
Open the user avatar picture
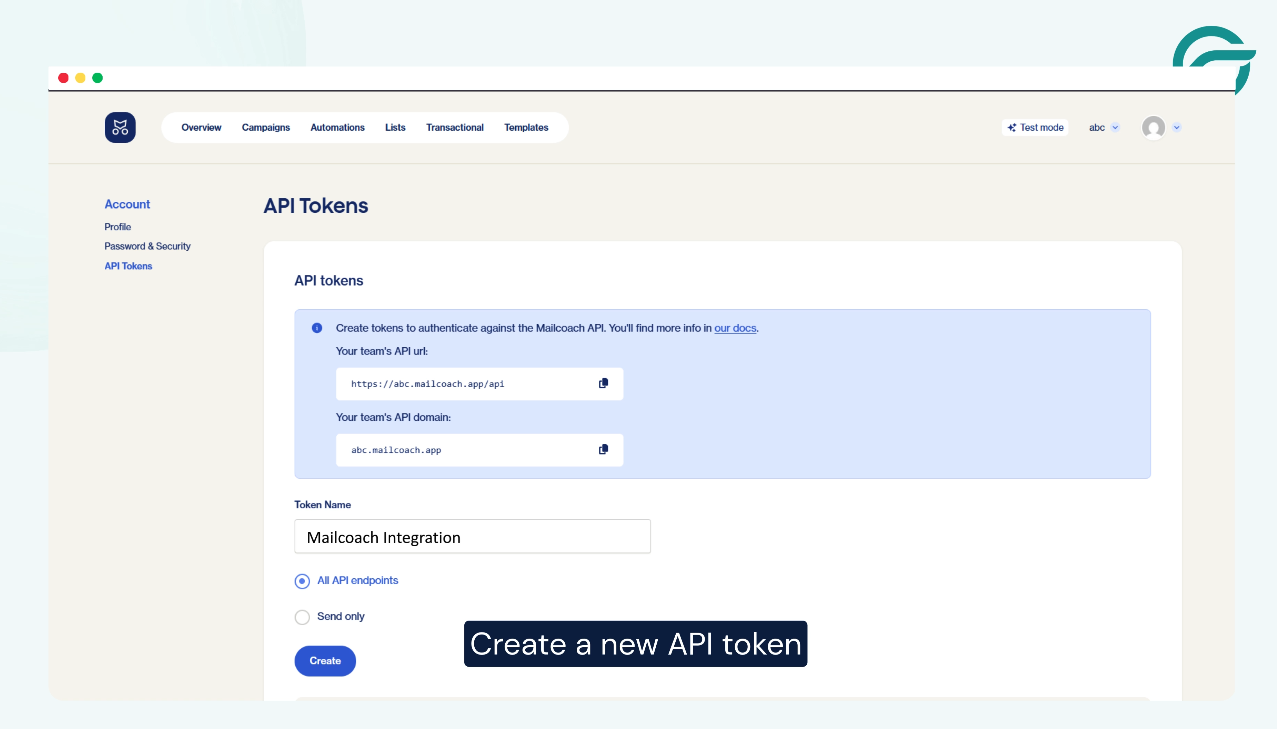(1155, 127)
